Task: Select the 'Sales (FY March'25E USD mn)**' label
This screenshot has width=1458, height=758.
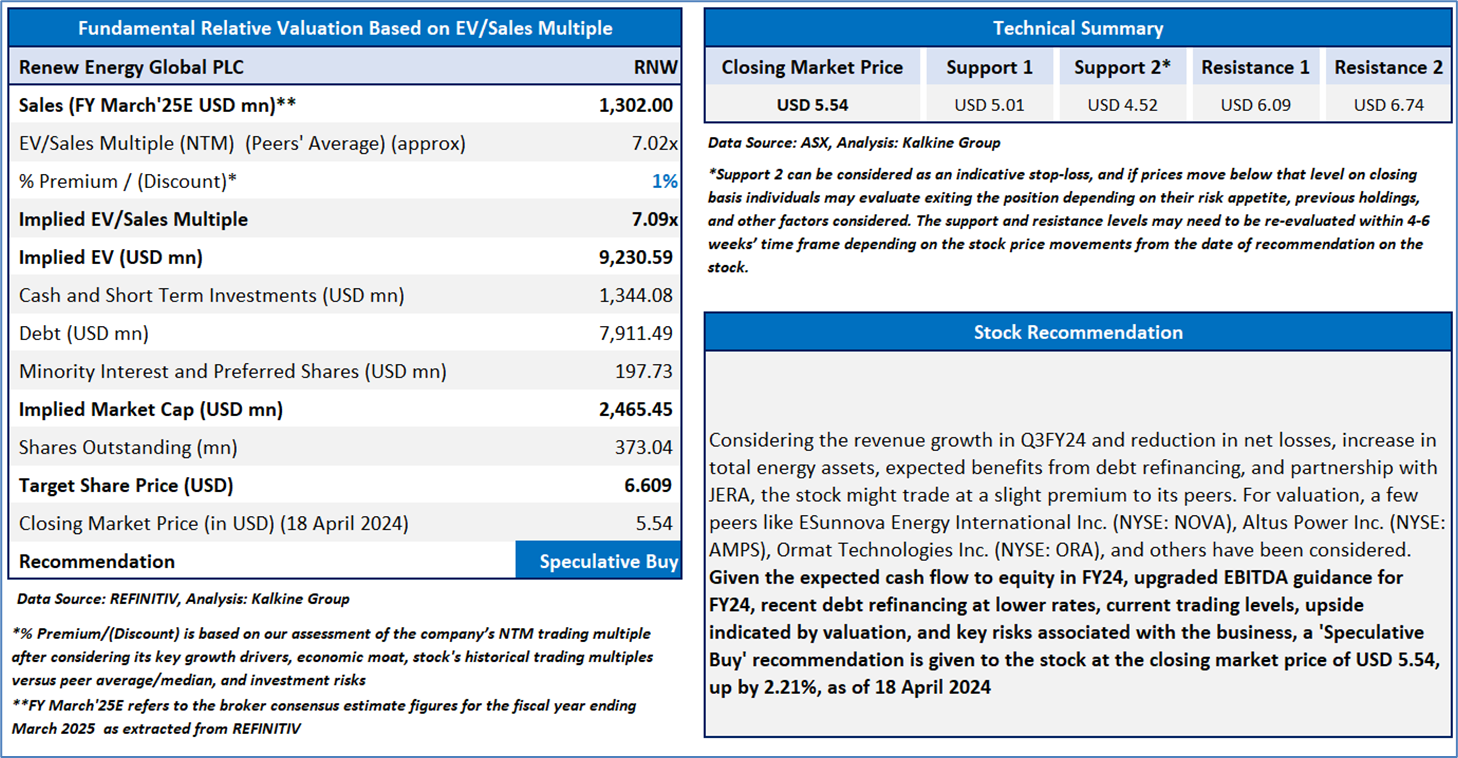Action: pyautogui.click(x=158, y=105)
